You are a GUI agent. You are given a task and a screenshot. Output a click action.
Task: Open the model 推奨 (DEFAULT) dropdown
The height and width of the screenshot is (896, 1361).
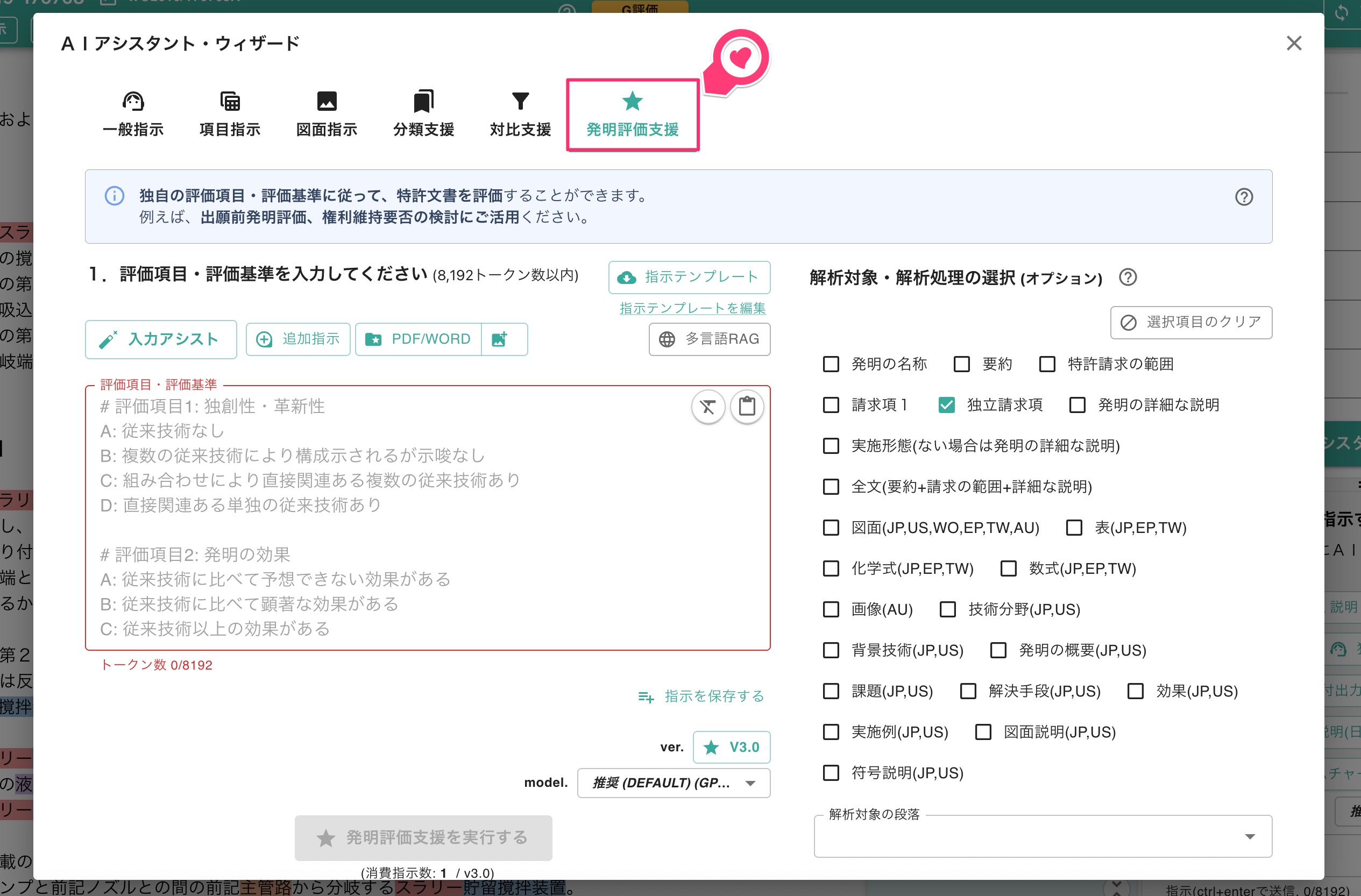[x=674, y=783]
